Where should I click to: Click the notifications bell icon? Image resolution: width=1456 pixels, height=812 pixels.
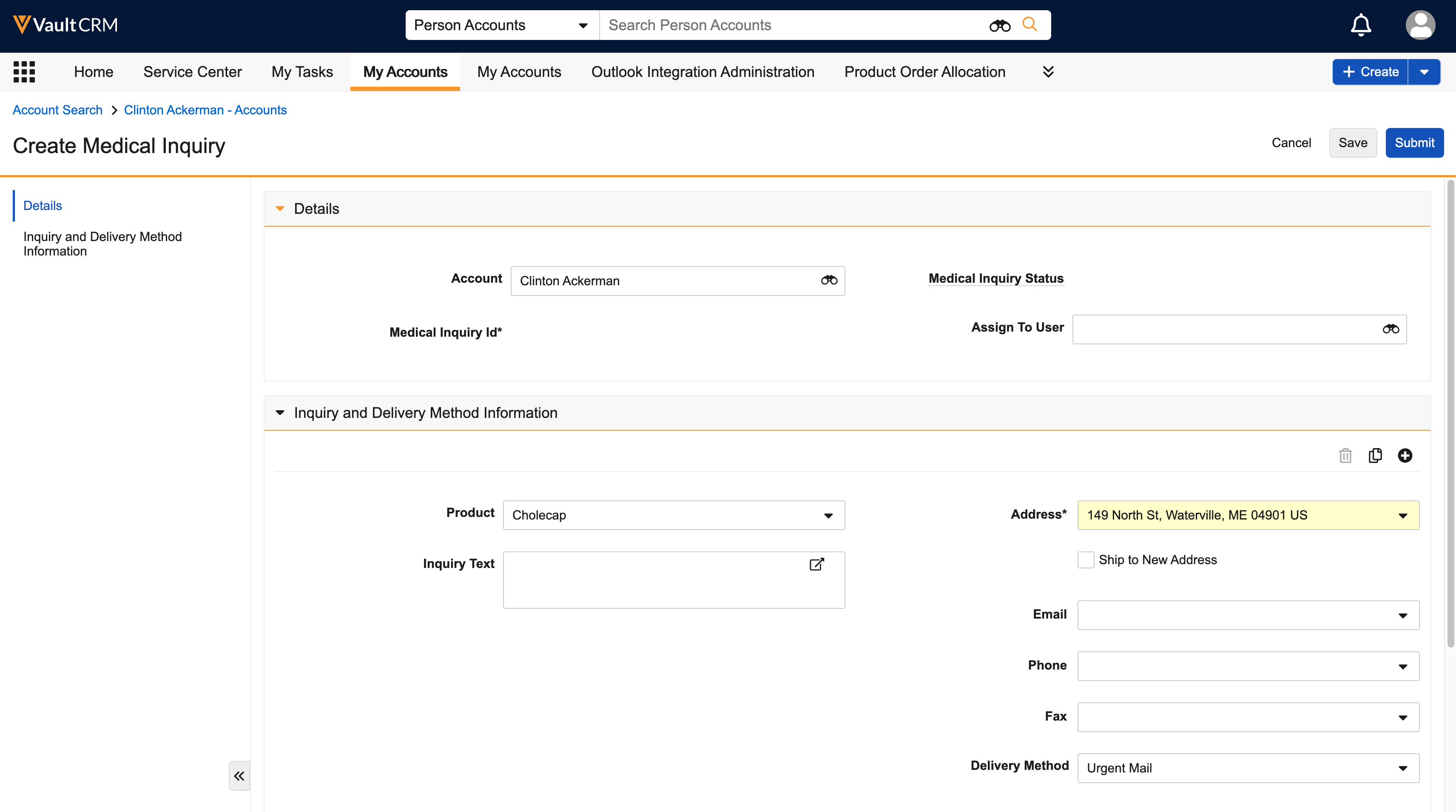point(1360,25)
